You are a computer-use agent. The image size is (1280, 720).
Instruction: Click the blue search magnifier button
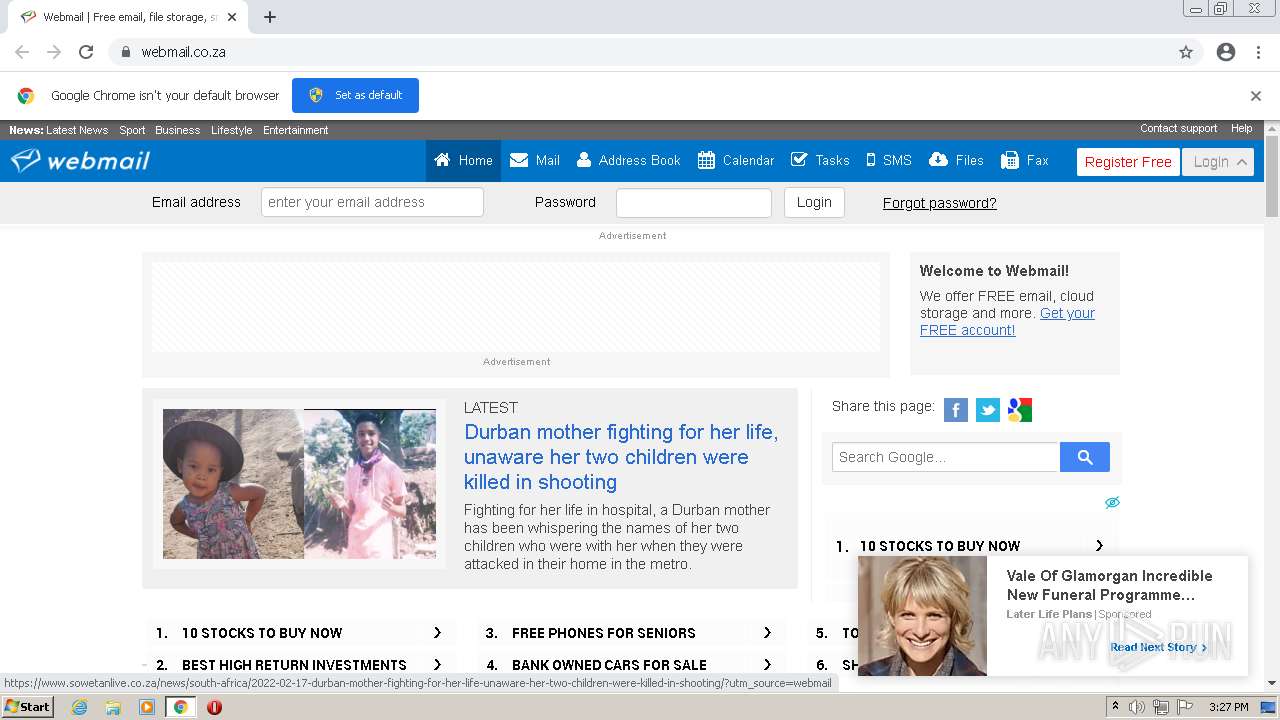coord(1085,457)
